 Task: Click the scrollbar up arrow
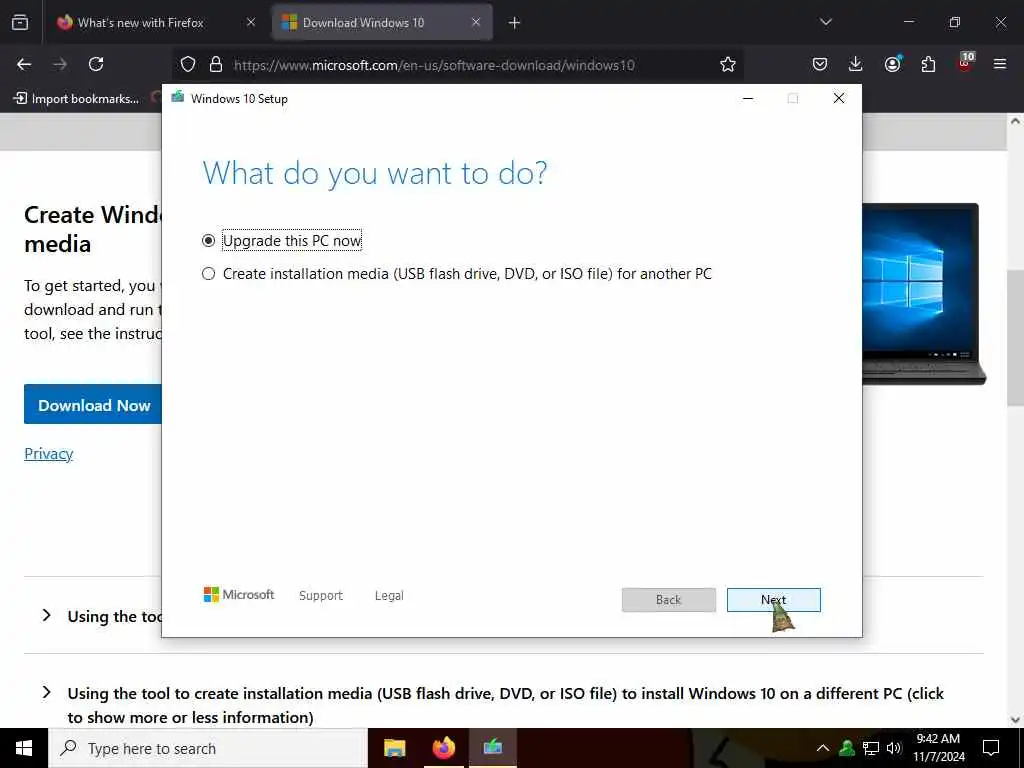(1016, 121)
